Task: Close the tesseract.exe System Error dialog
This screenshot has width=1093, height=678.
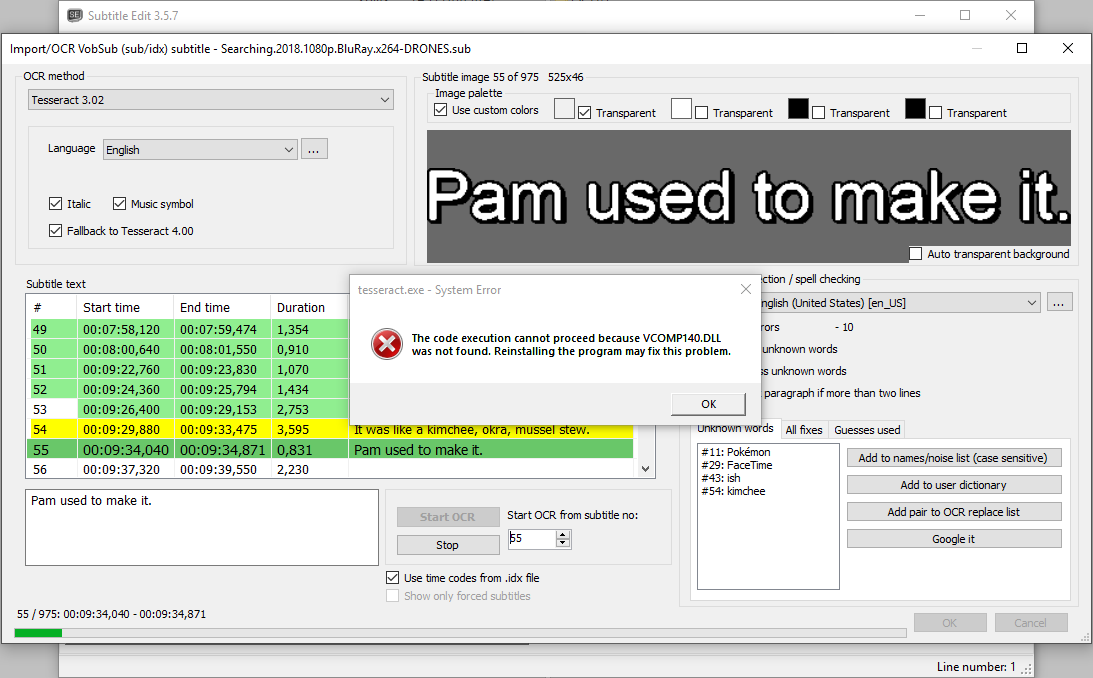Action: (x=746, y=289)
